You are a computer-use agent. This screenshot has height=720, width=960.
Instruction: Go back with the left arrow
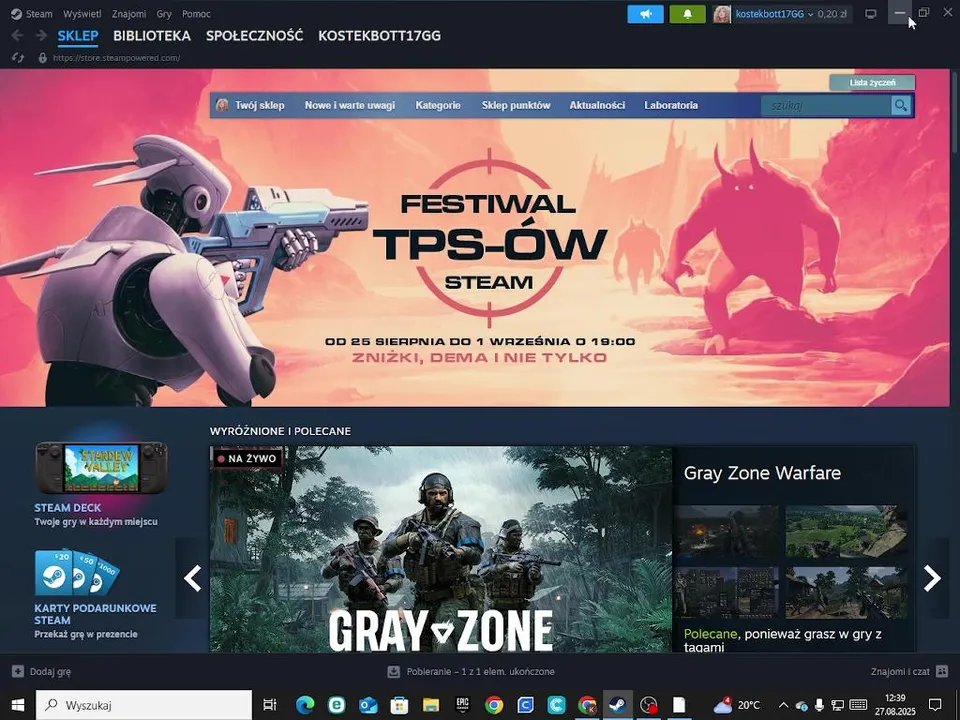[17, 36]
